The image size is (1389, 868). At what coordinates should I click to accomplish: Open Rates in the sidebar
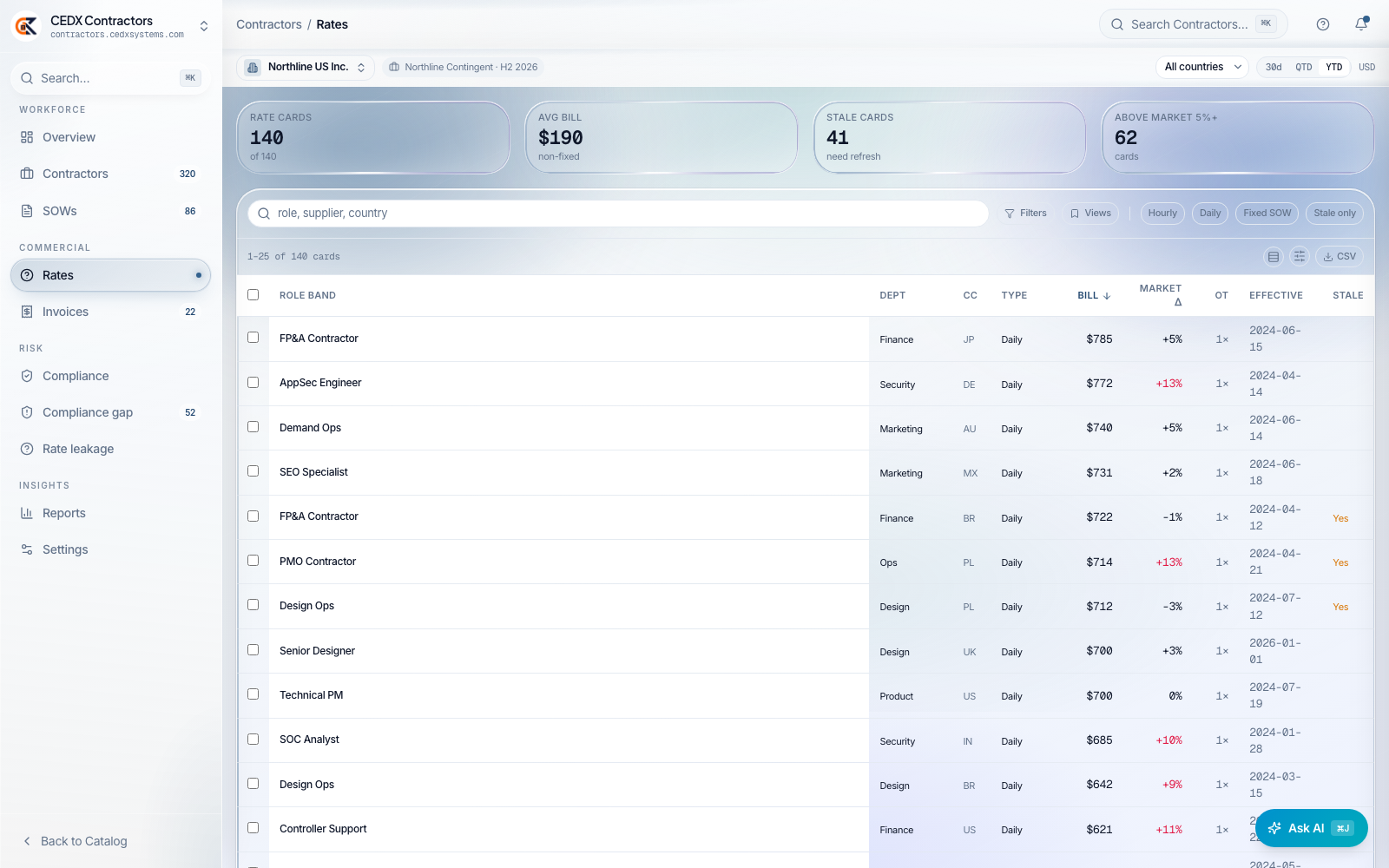click(x=110, y=275)
